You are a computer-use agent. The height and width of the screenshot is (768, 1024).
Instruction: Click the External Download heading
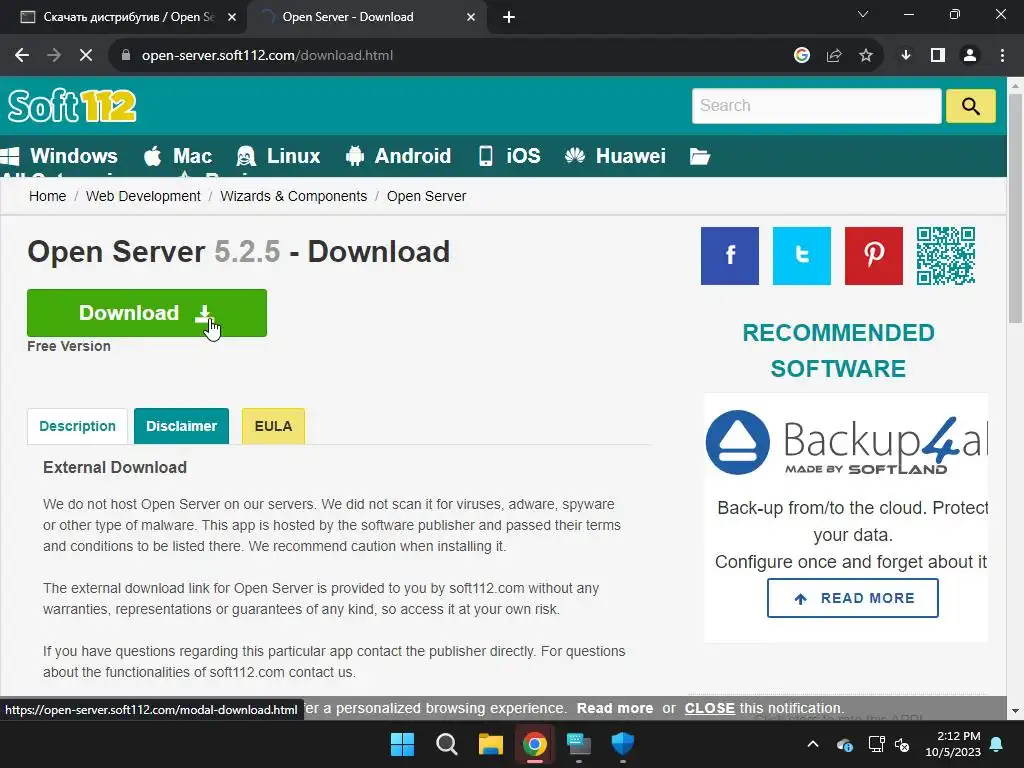pos(115,468)
